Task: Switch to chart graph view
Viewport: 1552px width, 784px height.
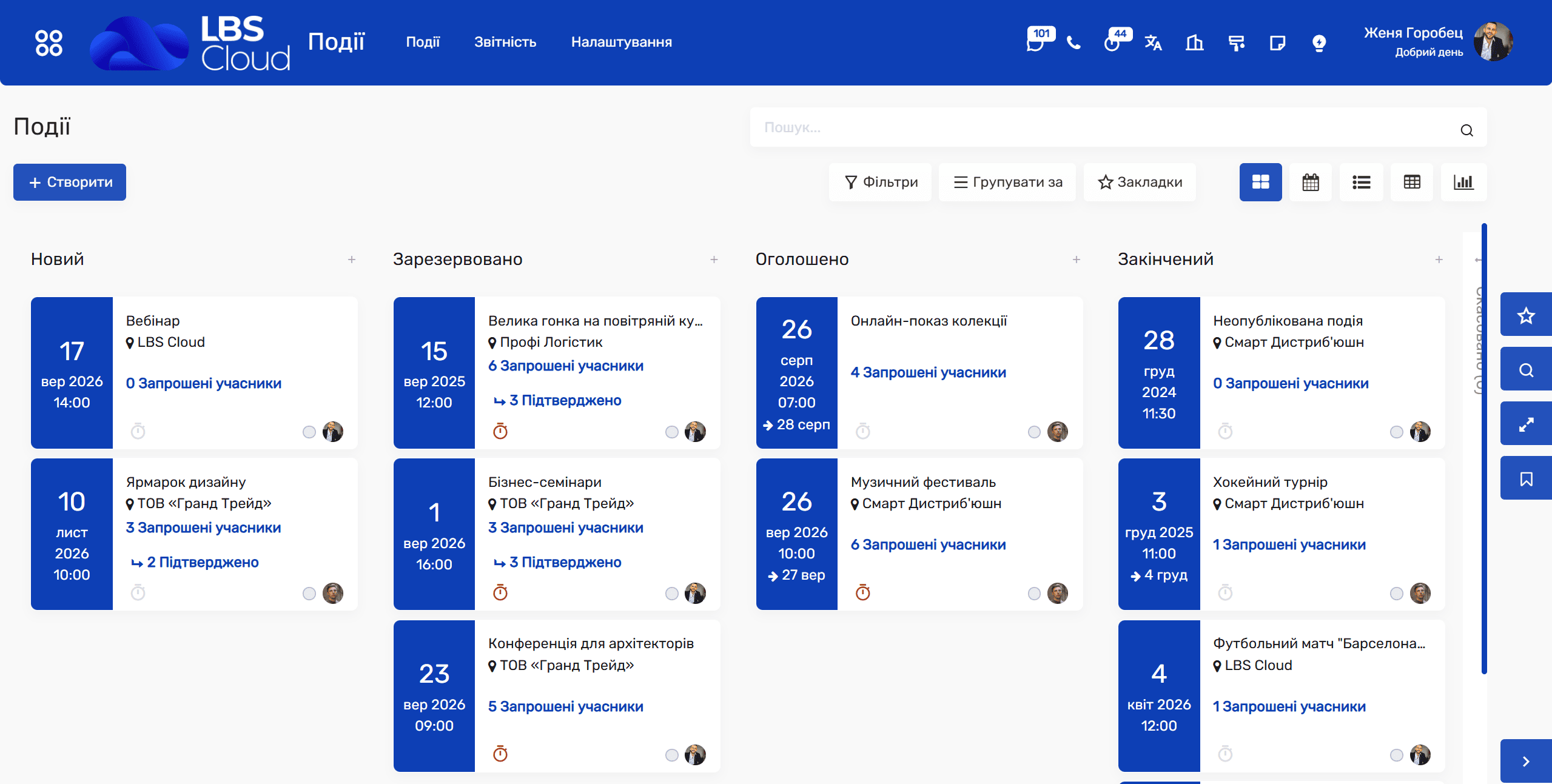Action: click(1463, 182)
